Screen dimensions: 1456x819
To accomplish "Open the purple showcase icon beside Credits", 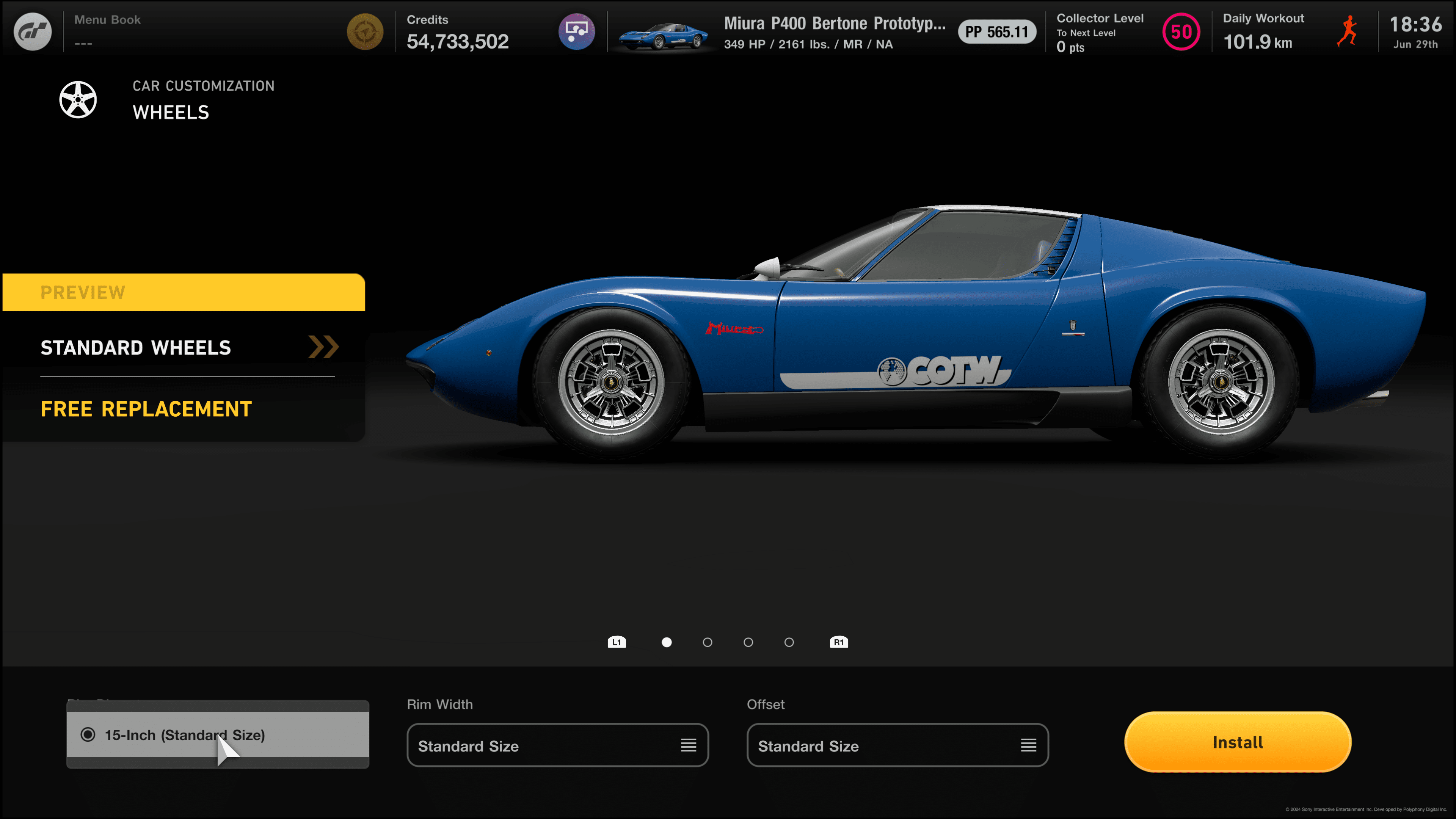I will tap(576, 31).
